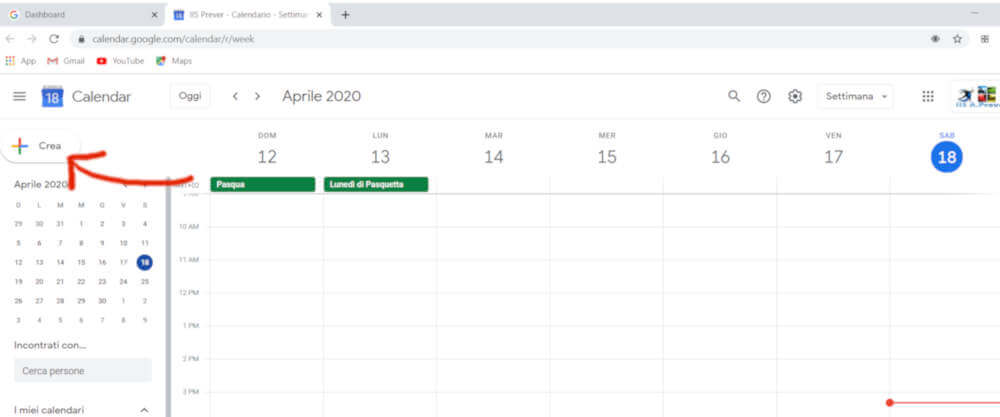Reload the page in browser

coord(54,38)
